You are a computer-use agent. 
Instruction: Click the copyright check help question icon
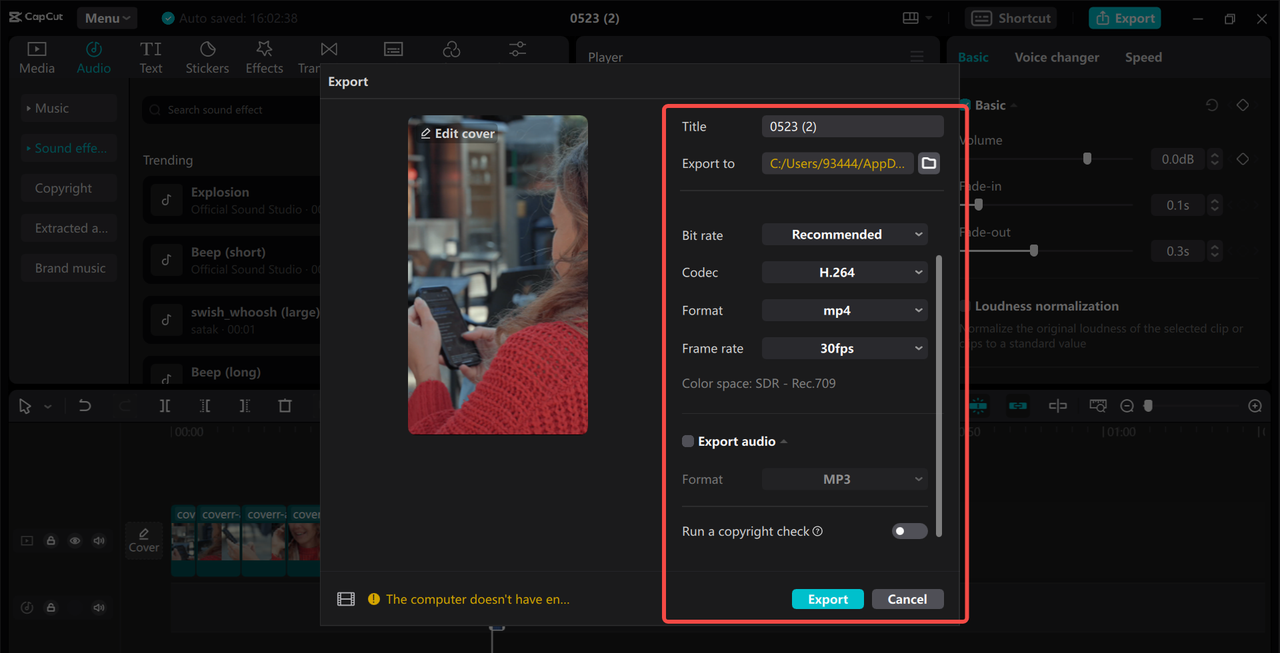(x=818, y=531)
